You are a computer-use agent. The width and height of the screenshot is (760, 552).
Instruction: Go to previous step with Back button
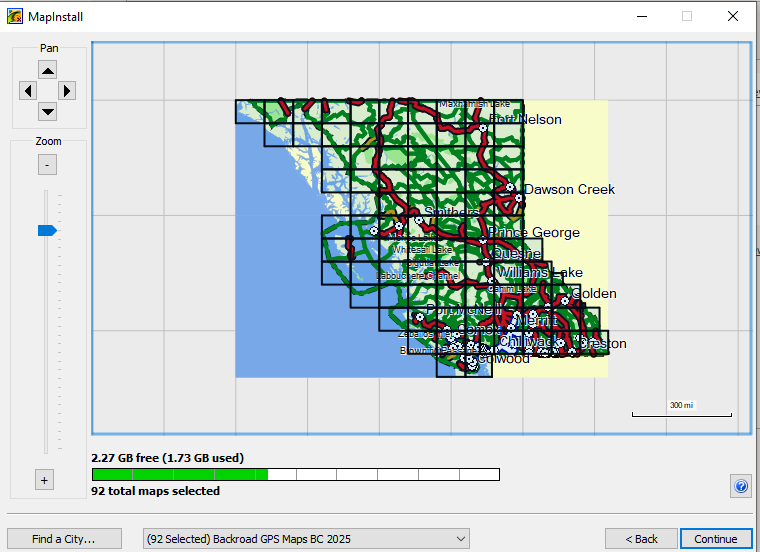[641, 538]
